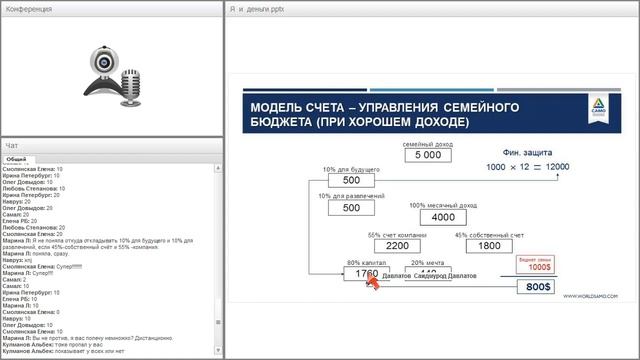Click 'Кулманов Альбек: тоже пропал у вас'
Image resolution: width=640 pixels, height=360 pixels.
(x=53, y=344)
